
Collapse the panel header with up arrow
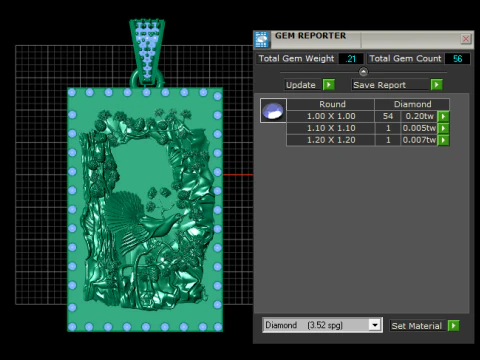pos(363,72)
